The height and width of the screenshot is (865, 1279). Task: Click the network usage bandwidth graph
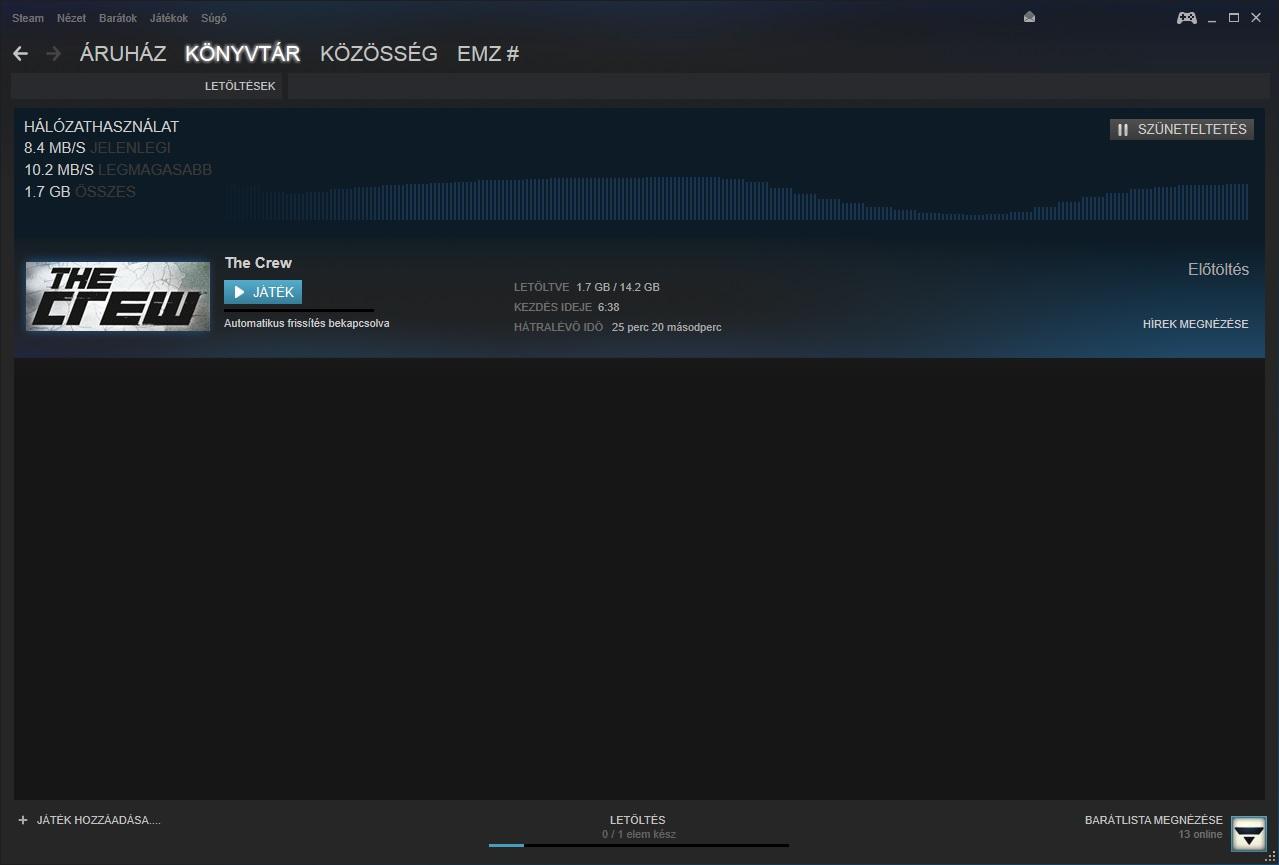tap(737, 198)
